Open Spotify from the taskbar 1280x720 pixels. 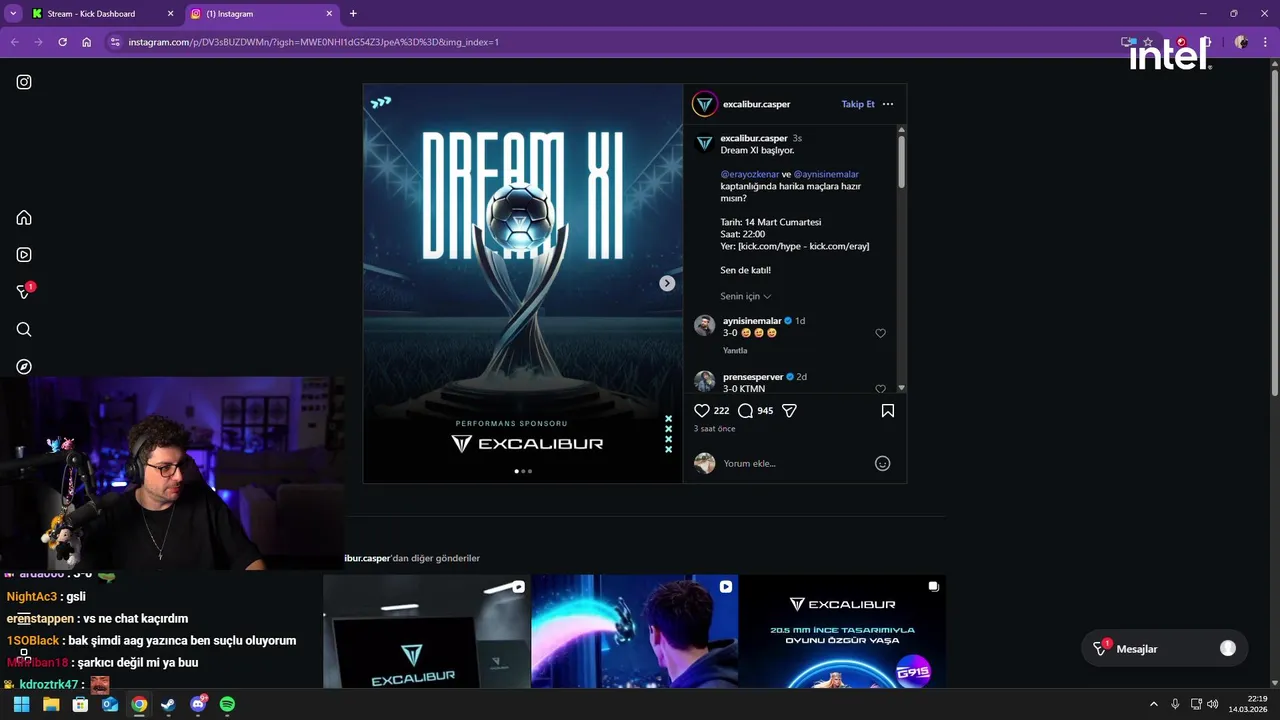[x=227, y=704]
